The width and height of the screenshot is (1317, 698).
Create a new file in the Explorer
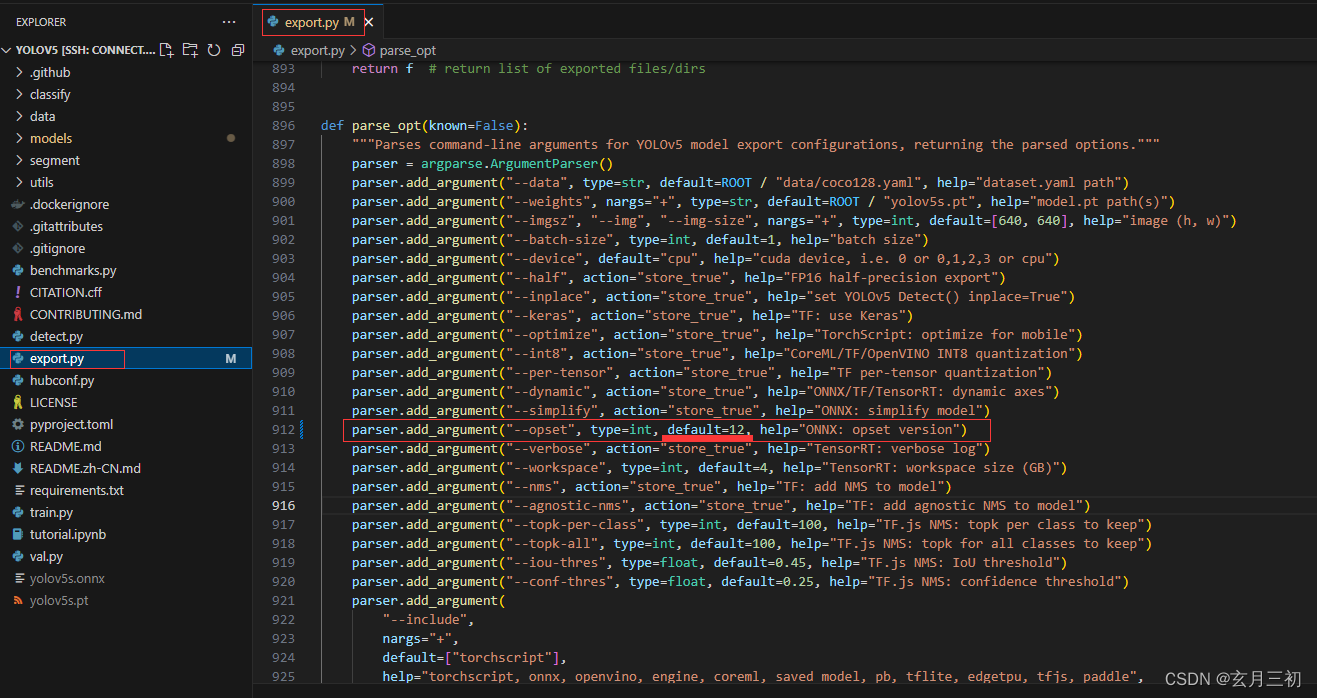tap(166, 48)
